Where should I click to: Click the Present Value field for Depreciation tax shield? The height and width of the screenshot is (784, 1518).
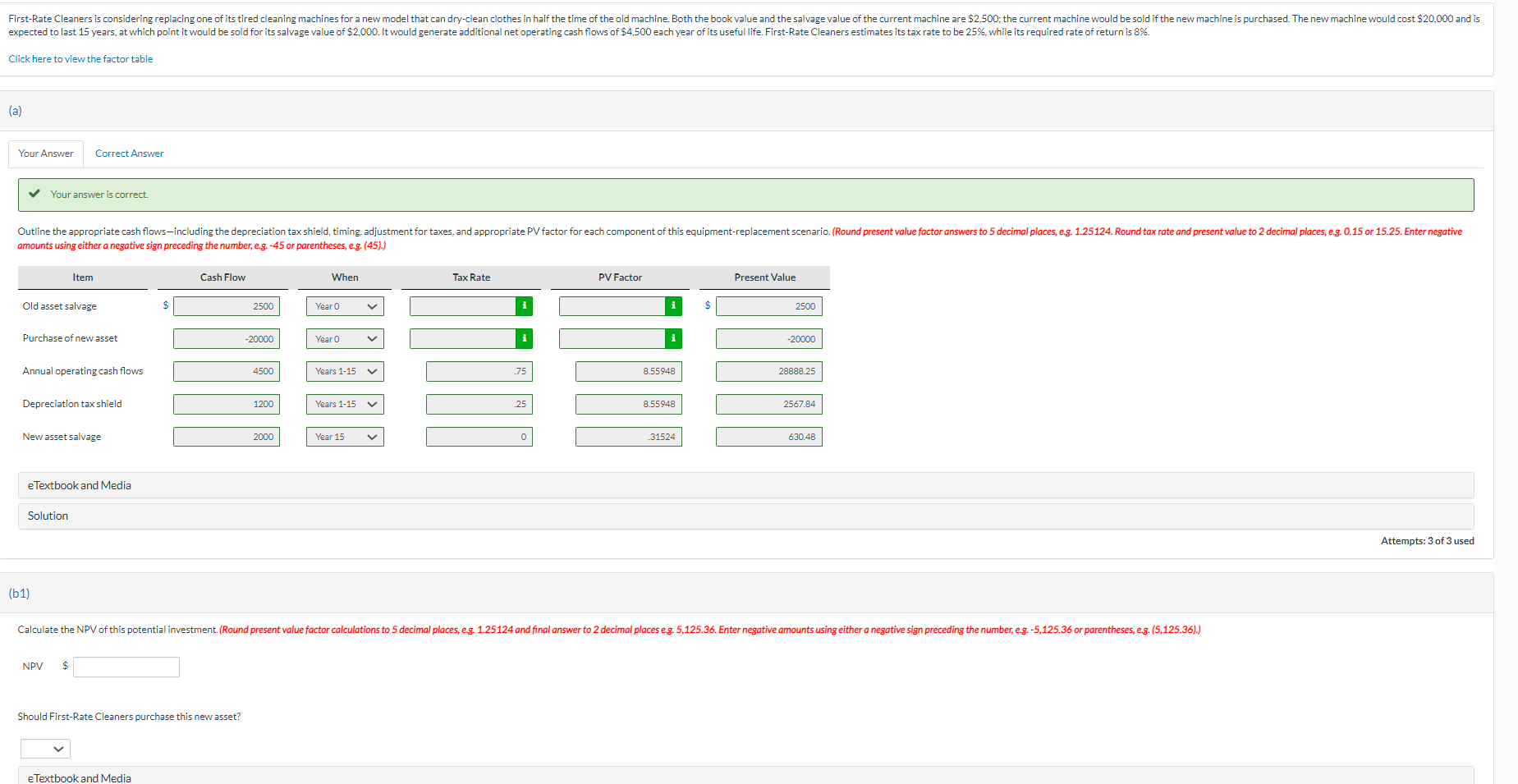pos(768,404)
